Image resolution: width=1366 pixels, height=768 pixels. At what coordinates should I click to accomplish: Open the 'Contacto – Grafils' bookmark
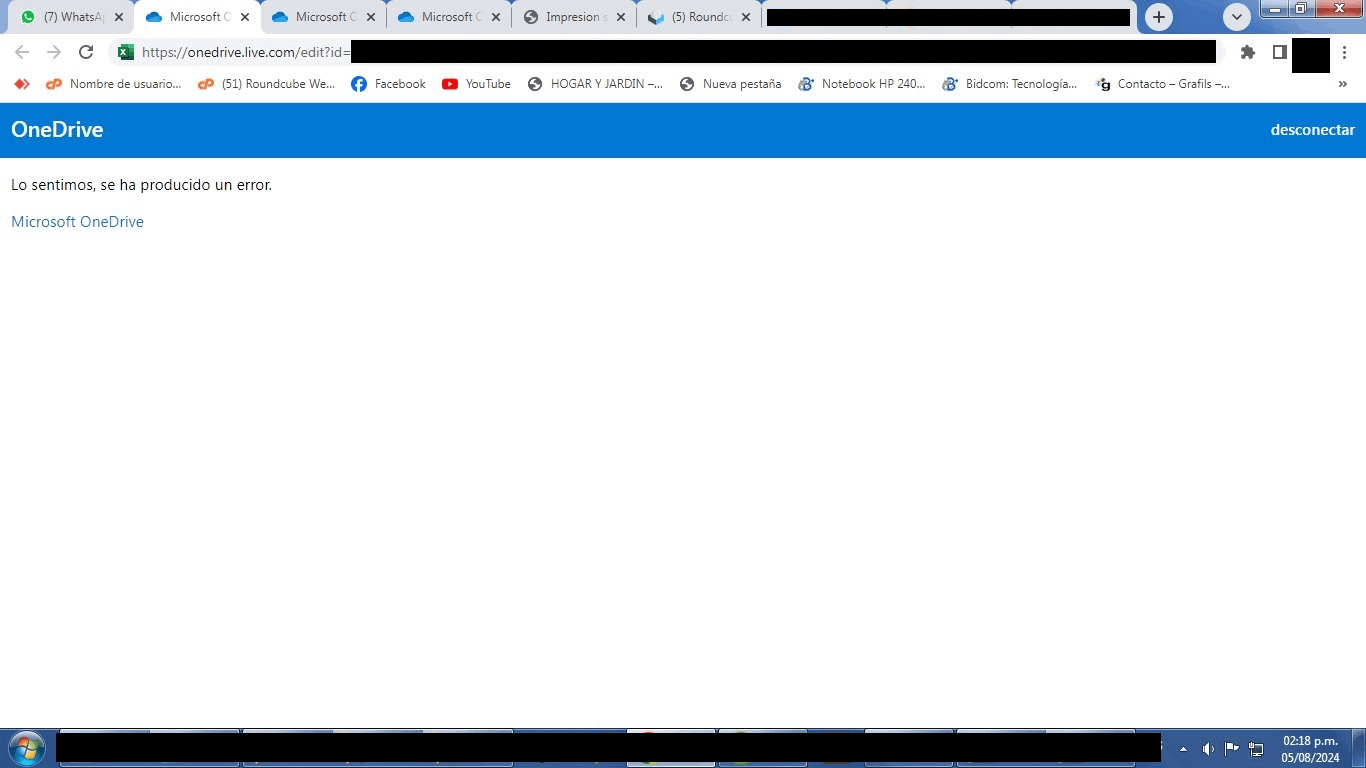point(1163,84)
